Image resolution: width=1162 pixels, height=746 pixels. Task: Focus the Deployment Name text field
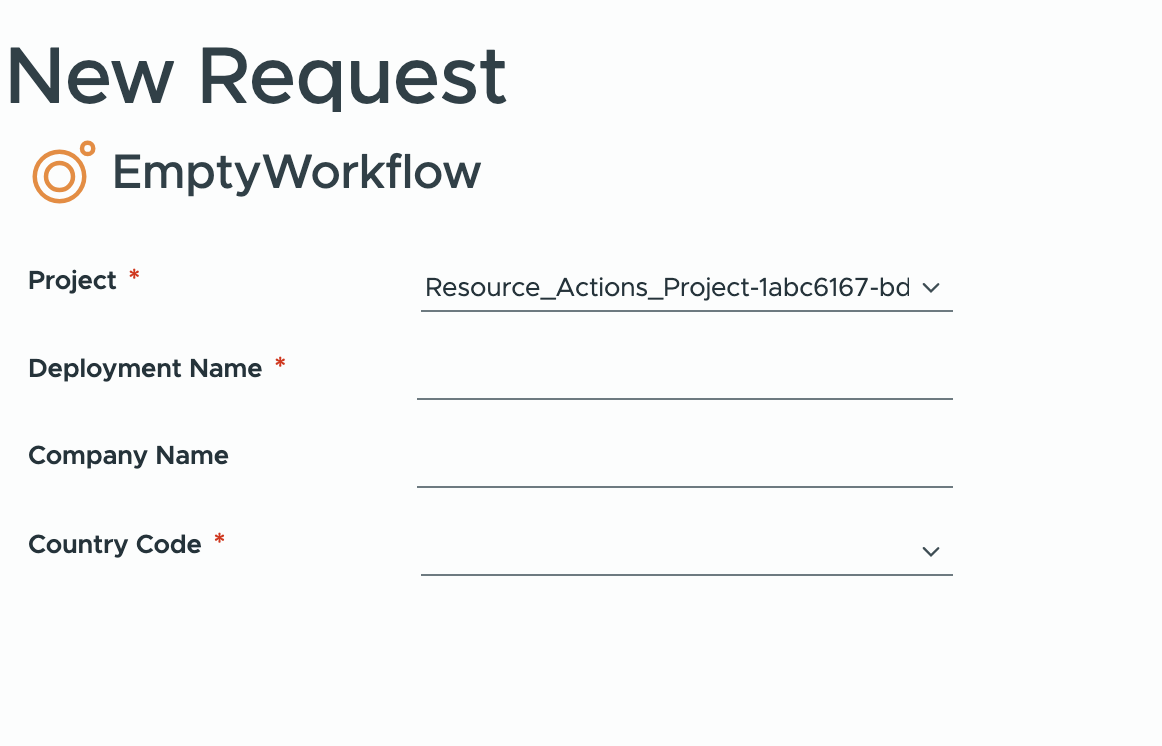point(685,376)
